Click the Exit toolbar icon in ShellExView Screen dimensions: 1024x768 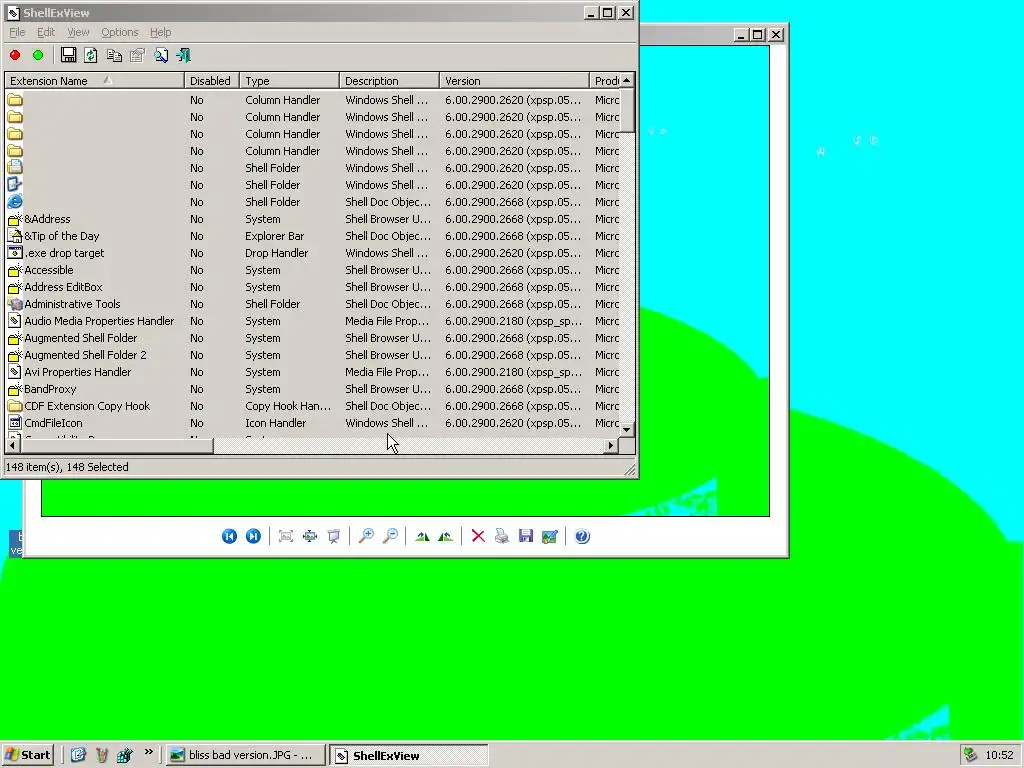[x=184, y=56]
